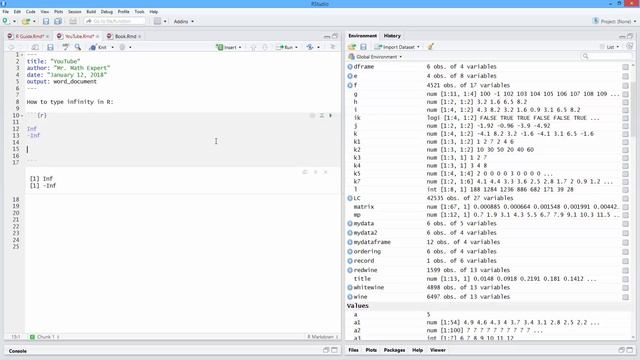Viewport: 640px width, 360px height.
Task: Save the current document from the main toolbar
Action: point(46,21)
